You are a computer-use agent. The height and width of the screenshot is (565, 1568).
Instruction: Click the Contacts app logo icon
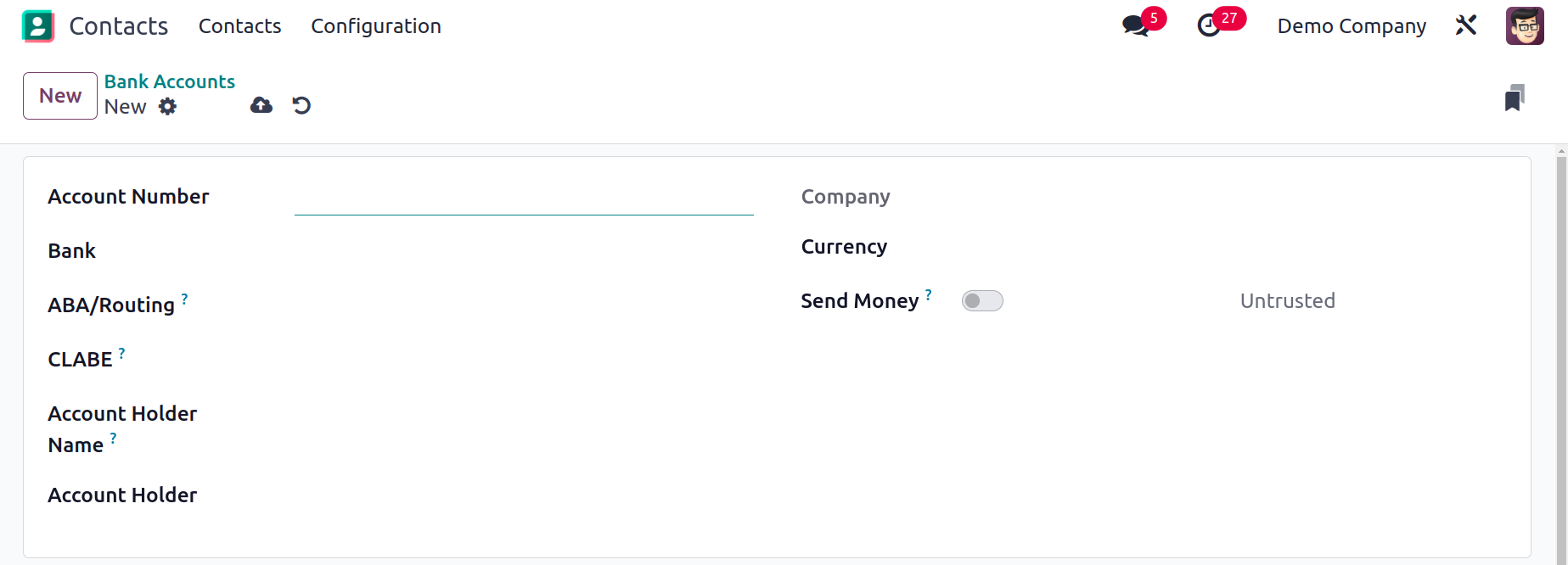pos(38,26)
